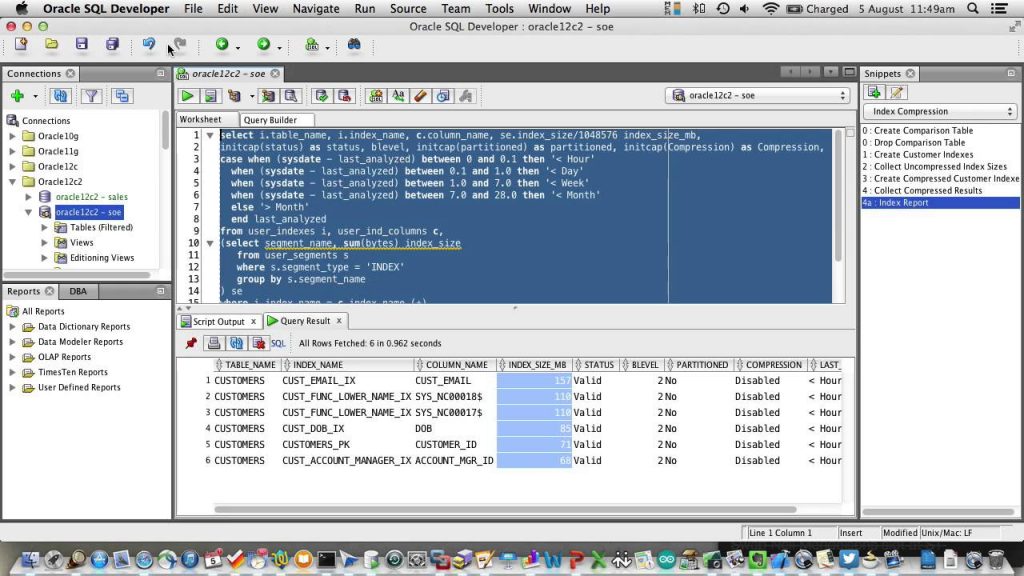Expand the Oracle11g folder
This screenshot has width=1024, height=576.
(12, 151)
